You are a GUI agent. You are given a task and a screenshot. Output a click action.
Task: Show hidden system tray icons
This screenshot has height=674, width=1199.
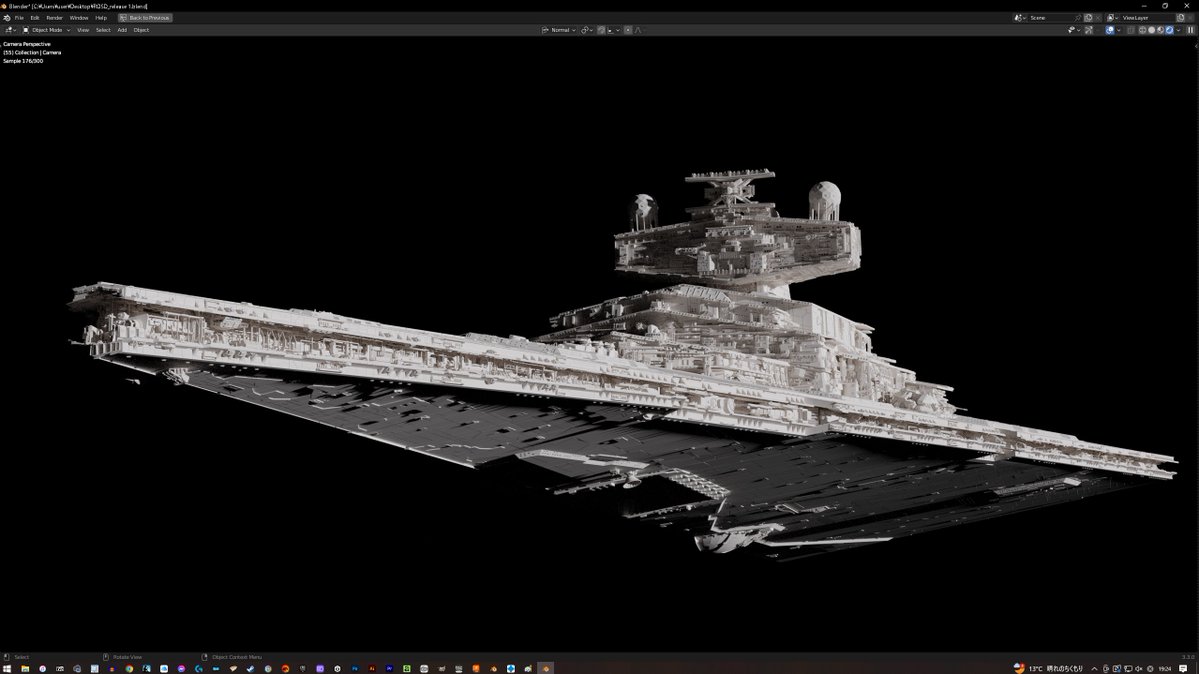click(x=1094, y=668)
